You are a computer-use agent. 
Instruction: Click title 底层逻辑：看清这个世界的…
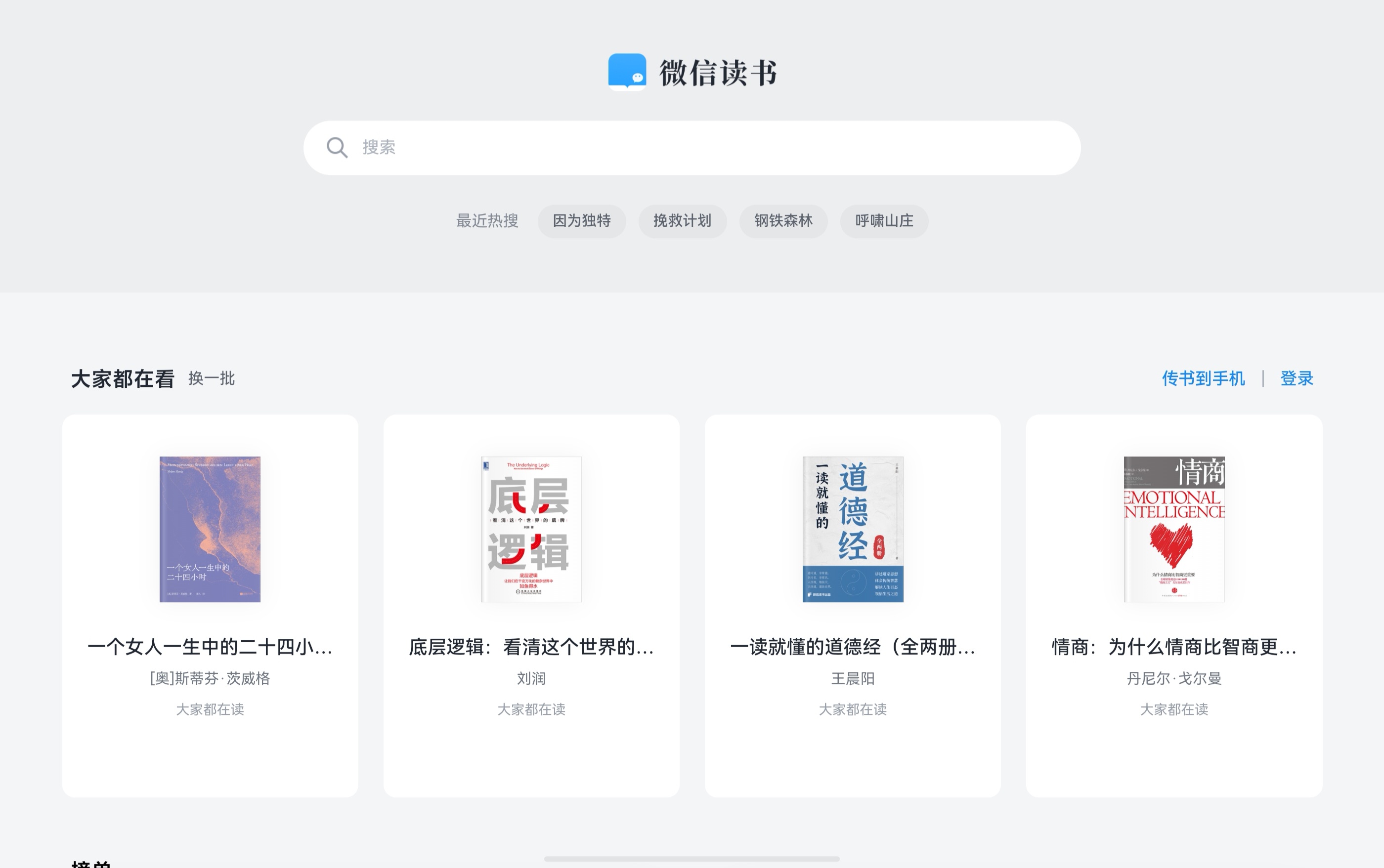pyautogui.click(x=531, y=647)
